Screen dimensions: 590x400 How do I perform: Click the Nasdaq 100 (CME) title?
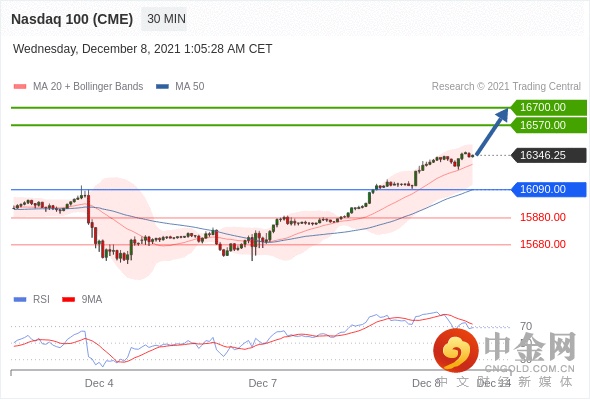(72, 19)
